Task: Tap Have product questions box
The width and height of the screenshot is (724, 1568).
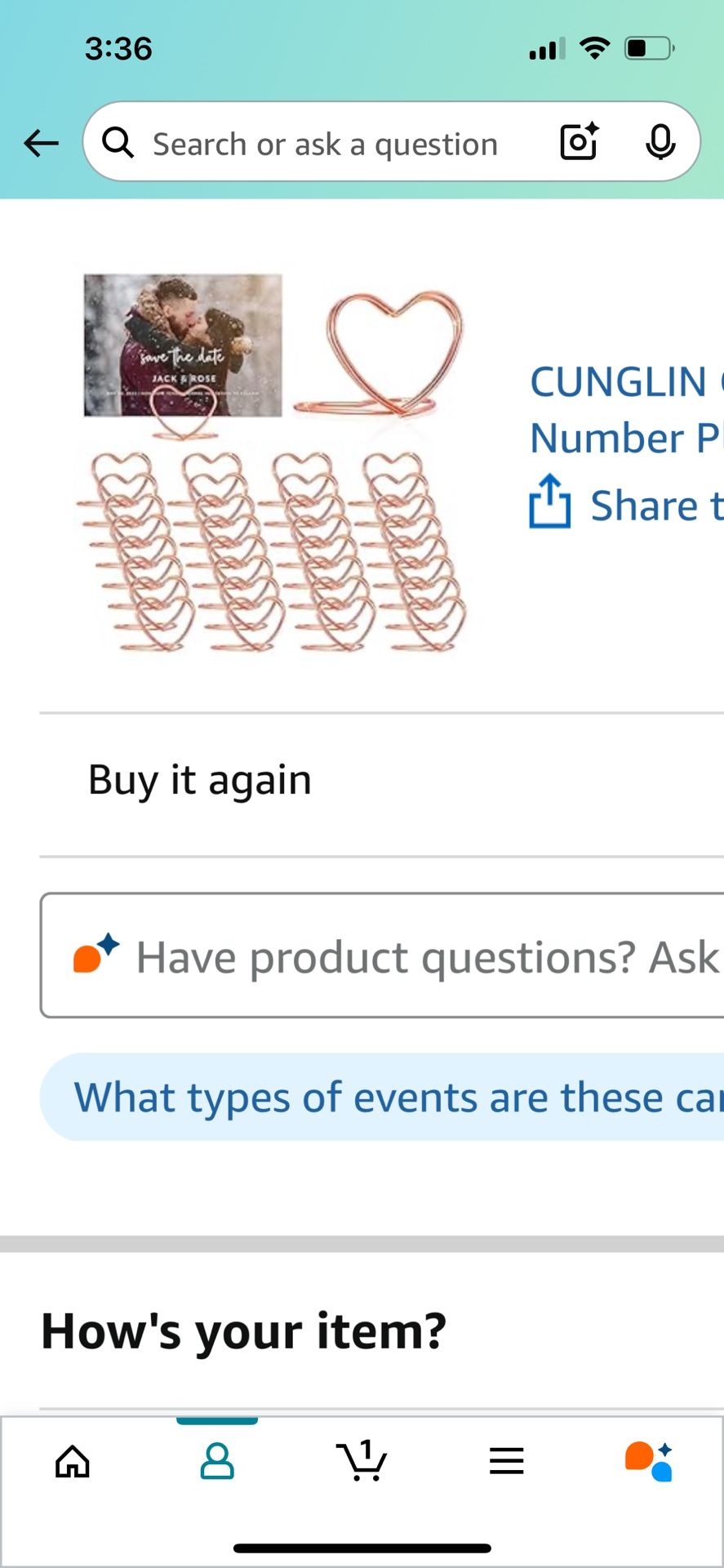Action: click(x=382, y=955)
